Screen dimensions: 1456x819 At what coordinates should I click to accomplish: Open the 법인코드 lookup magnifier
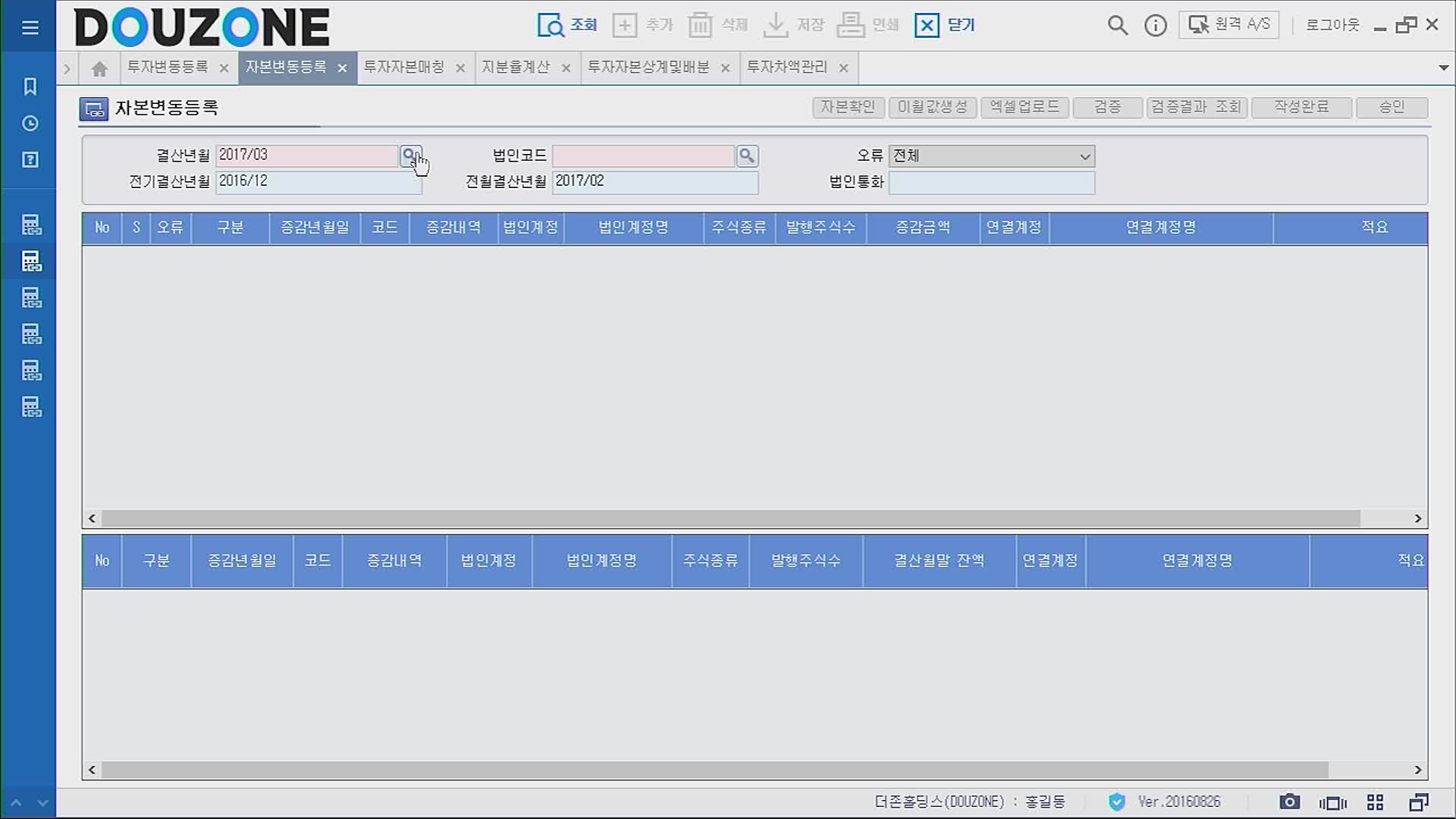[747, 155]
